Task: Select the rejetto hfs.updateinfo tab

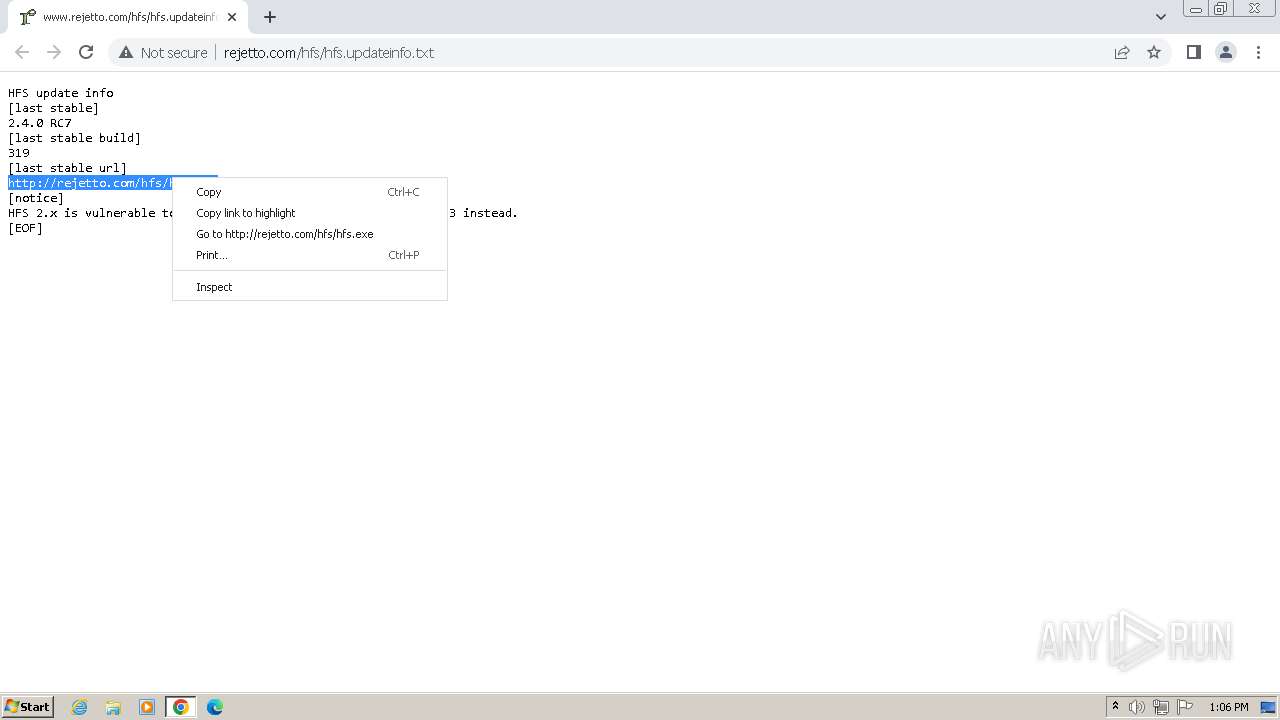Action: (x=127, y=17)
